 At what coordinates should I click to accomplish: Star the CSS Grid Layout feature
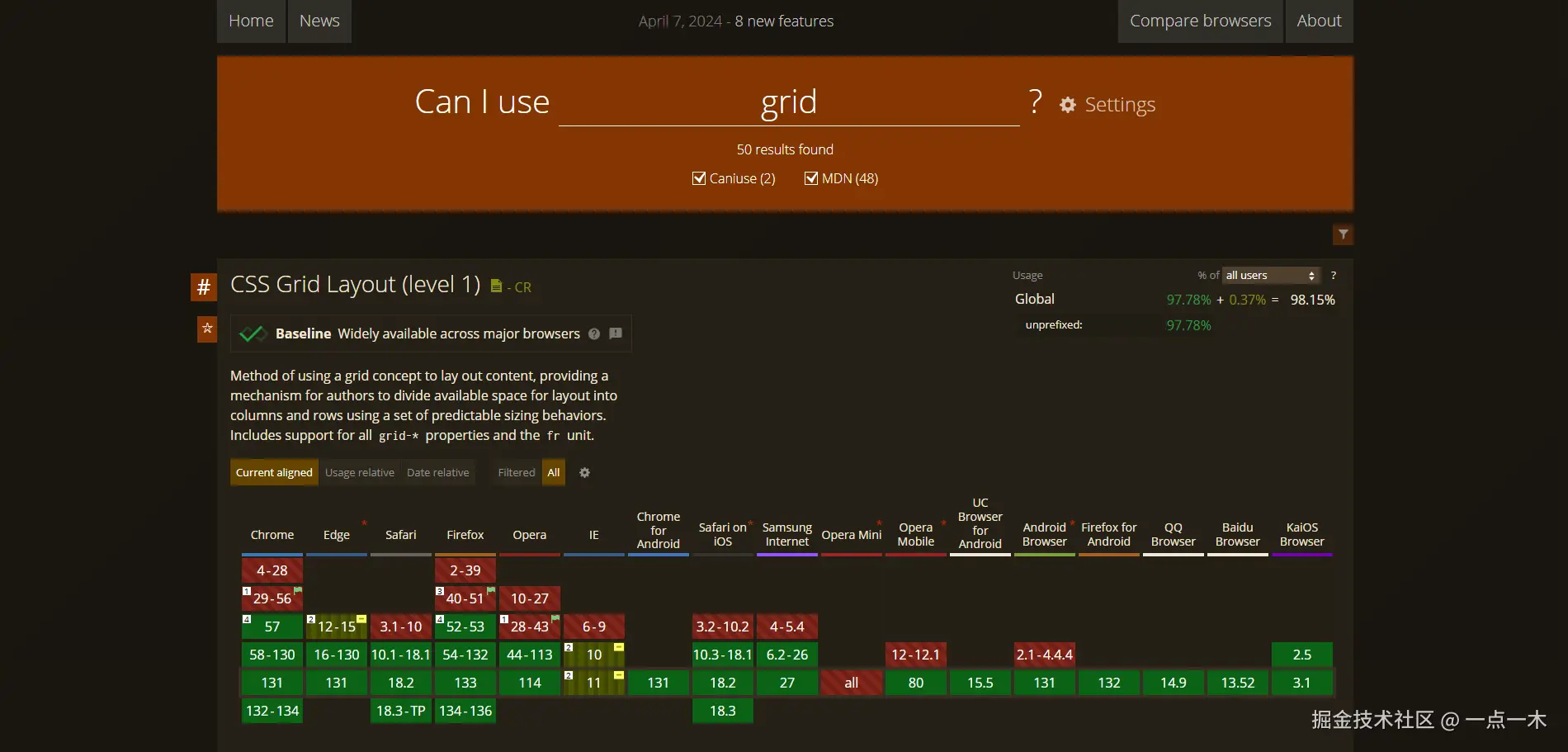(x=207, y=329)
